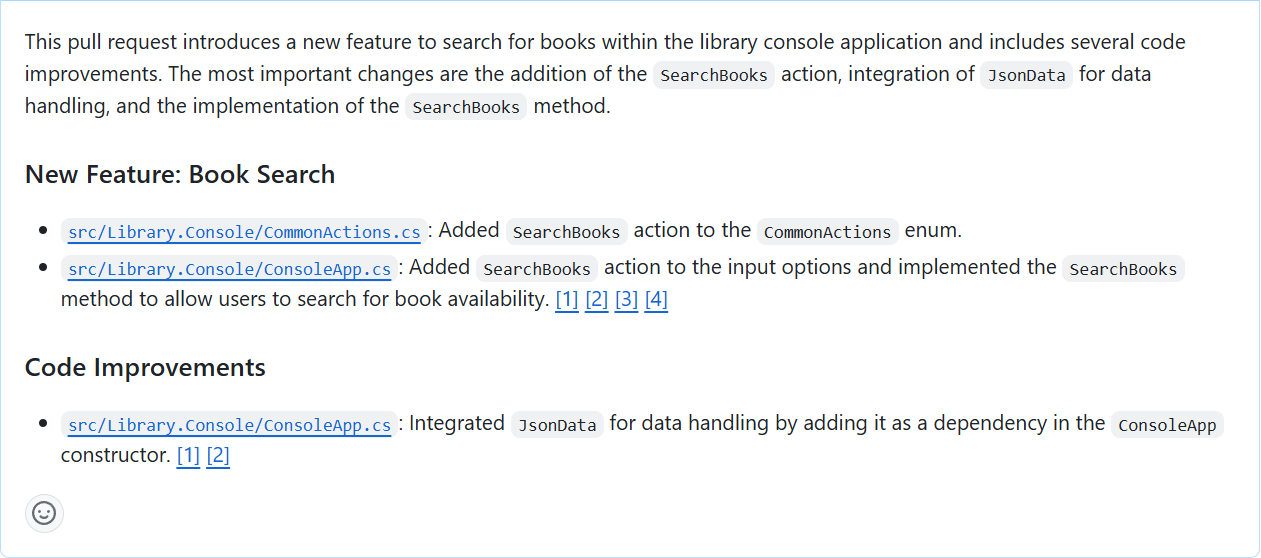Follow reference [1] after the word 'constructor'
The height and width of the screenshot is (558, 1261).
coord(188,456)
